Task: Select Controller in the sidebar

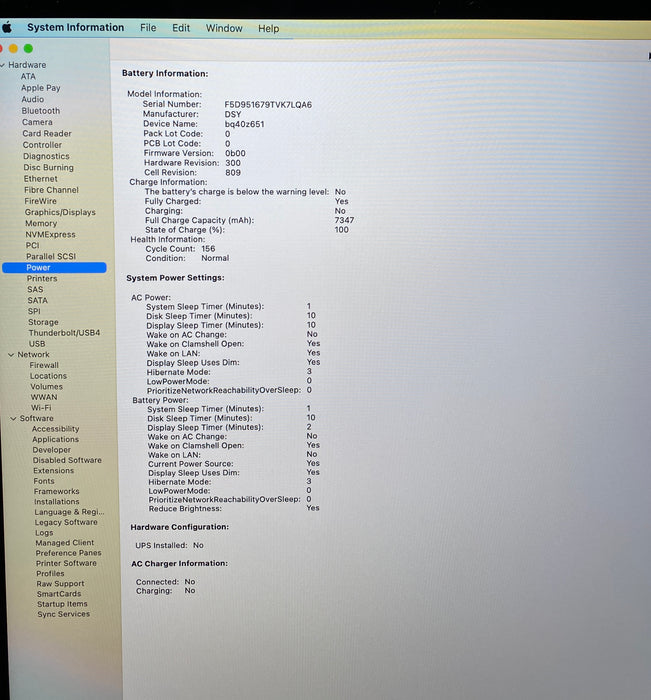Action: tap(42, 145)
